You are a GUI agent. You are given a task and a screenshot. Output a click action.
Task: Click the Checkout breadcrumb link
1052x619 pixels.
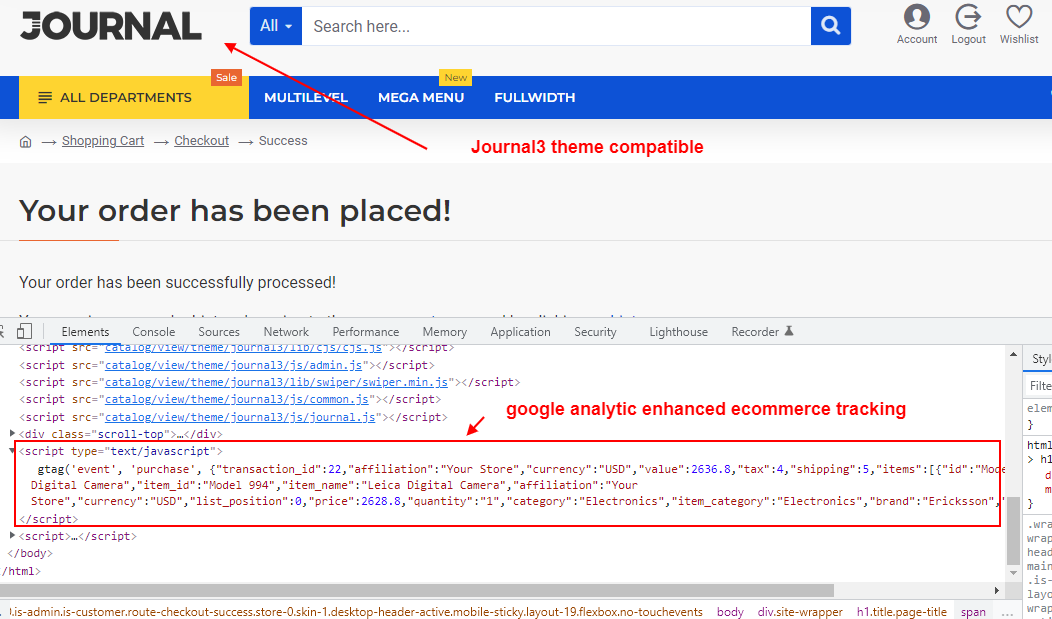(201, 141)
